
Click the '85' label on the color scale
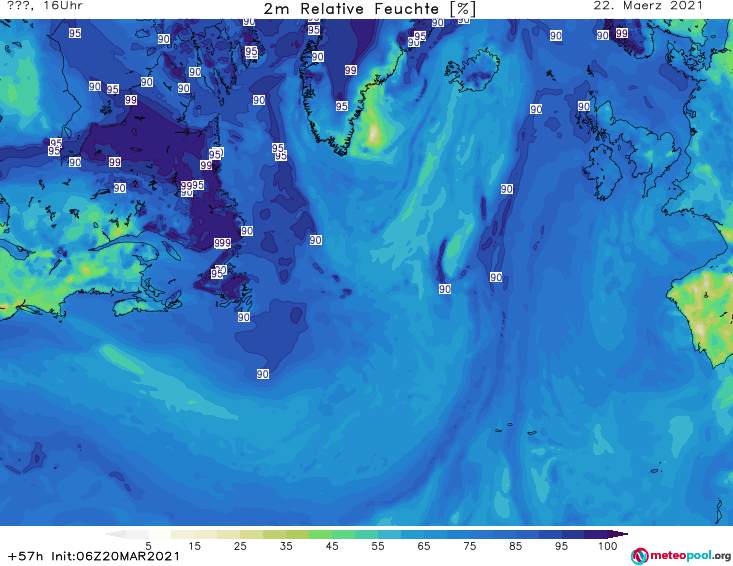(x=516, y=546)
